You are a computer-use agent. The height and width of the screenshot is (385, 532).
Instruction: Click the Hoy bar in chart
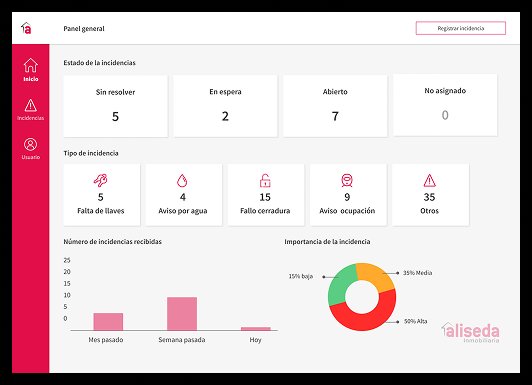pos(256,329)
